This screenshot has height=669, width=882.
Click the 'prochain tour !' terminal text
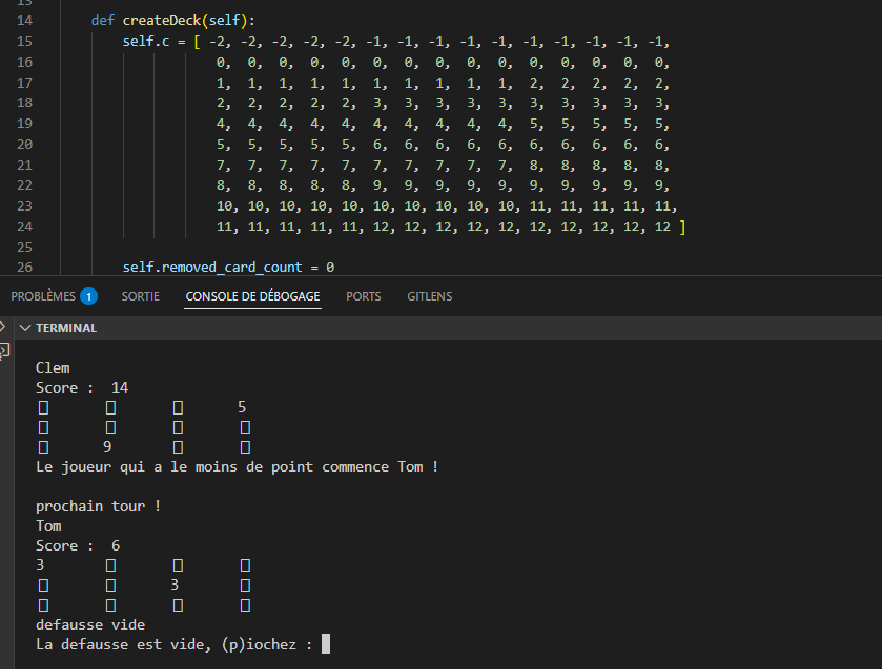pos(98,506)
